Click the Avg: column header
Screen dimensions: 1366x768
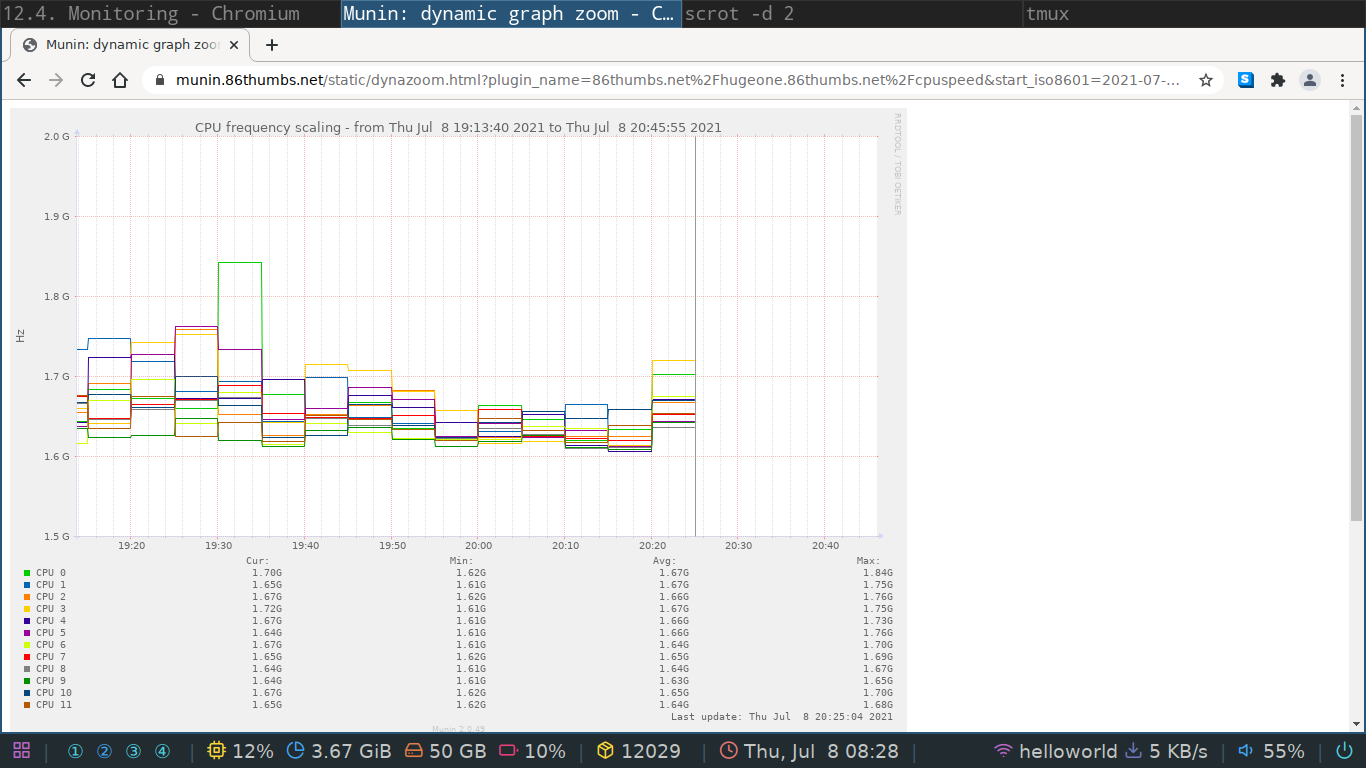tap(665, 561)
